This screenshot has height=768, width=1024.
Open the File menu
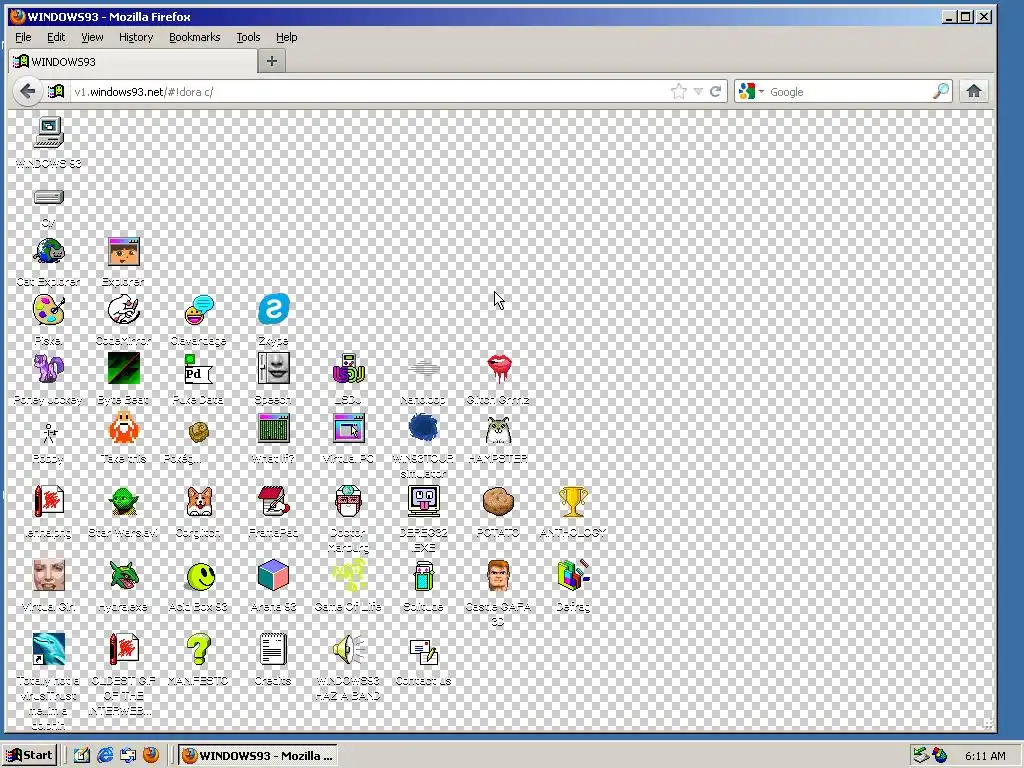point(23,37)
